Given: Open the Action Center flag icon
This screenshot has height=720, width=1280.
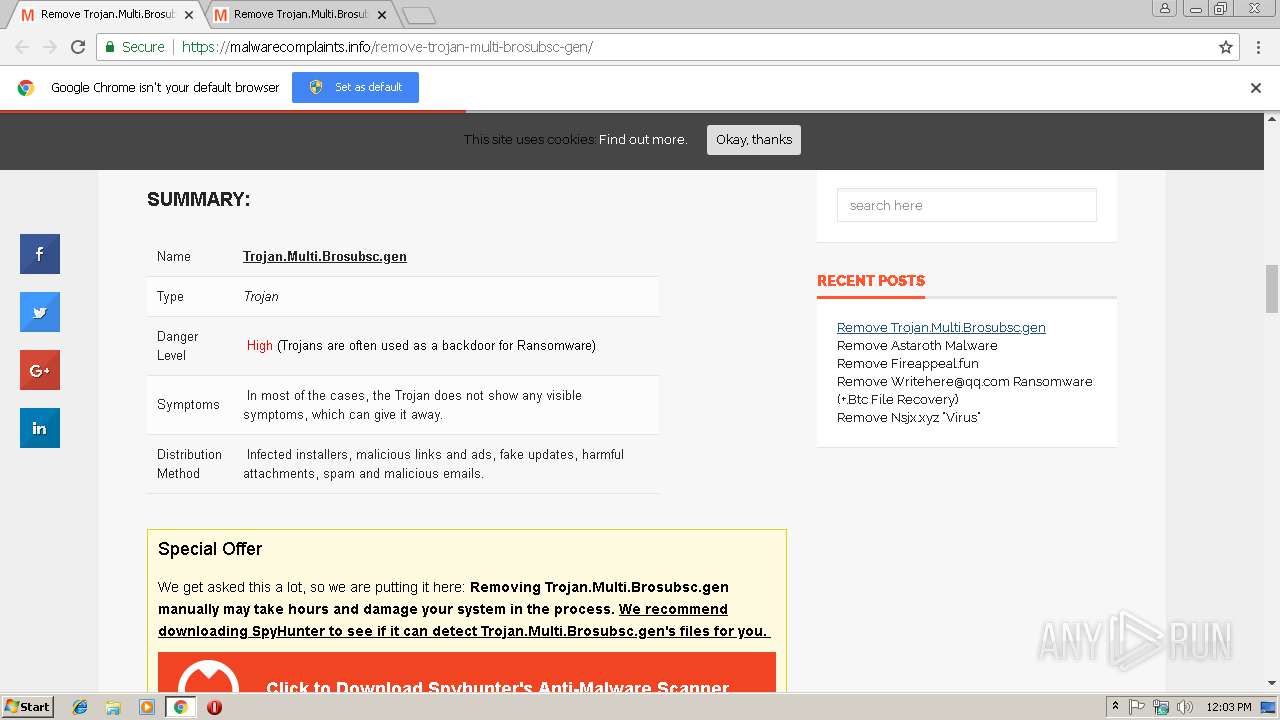Looking at the screenshot, I should pyautogui.click(x=1137, y=707).
